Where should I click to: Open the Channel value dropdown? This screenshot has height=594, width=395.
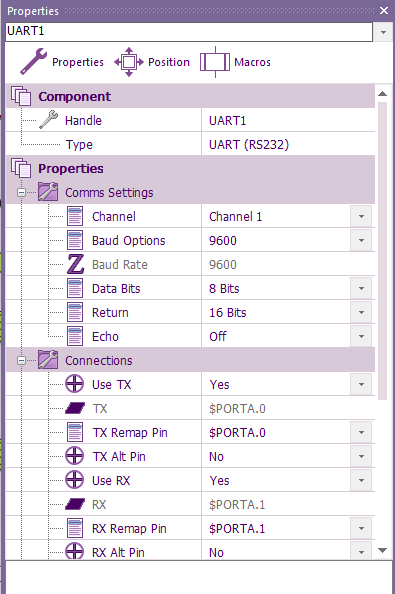click(361, 216)
